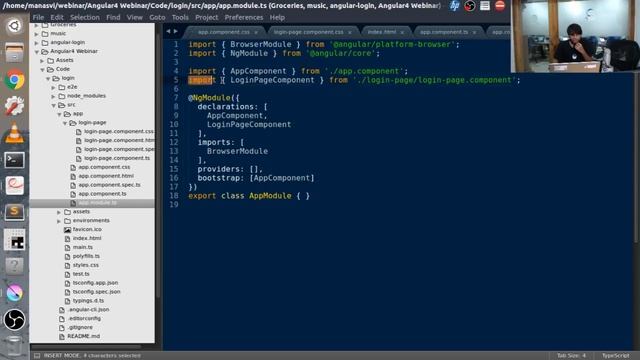Viewport: 640px width, 360px height.
Task: Open the Edit menu
Action: [57, 18]
